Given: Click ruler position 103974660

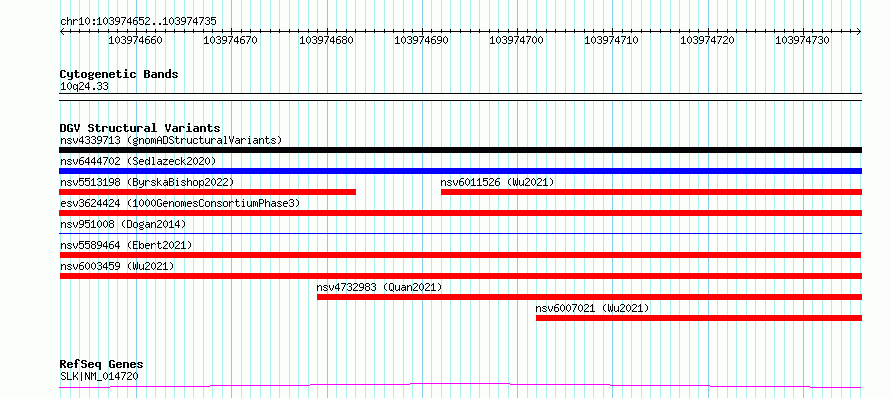Looking at the screenshot, I should 135,40.
